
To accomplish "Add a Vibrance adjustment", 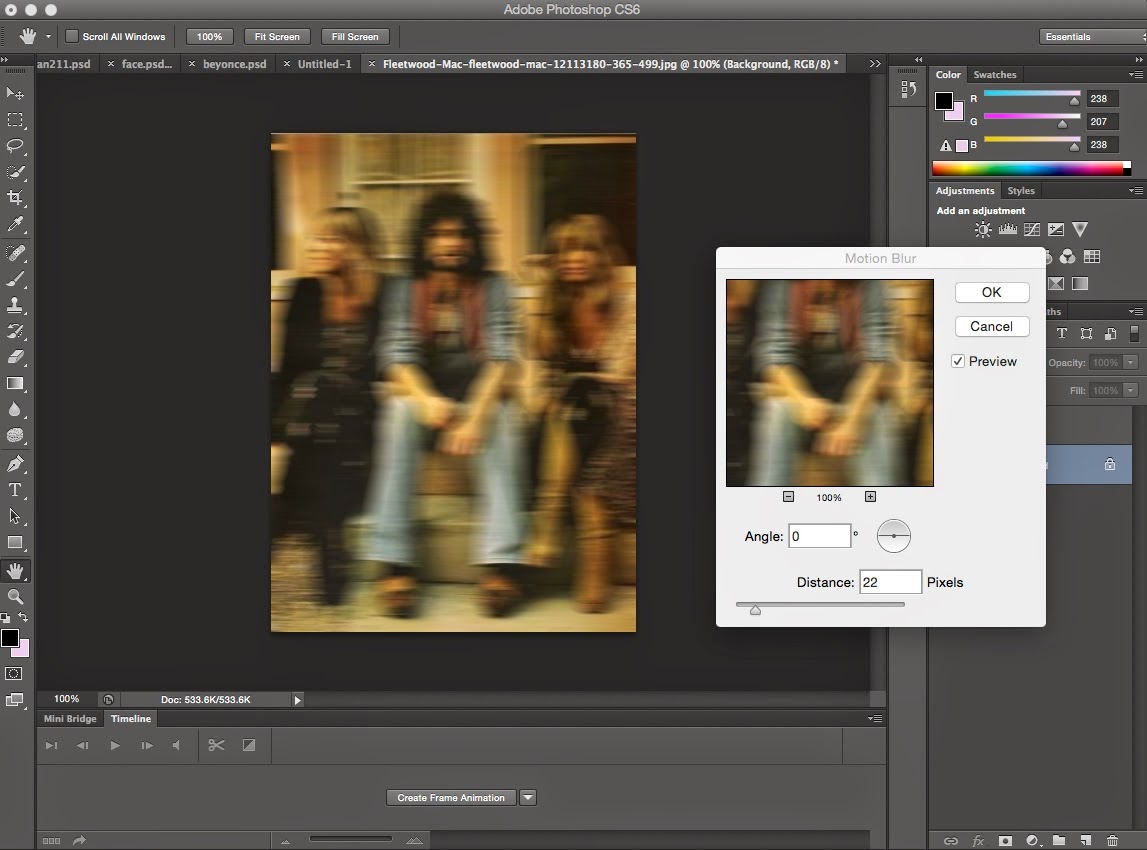I will coord(1080,230).
